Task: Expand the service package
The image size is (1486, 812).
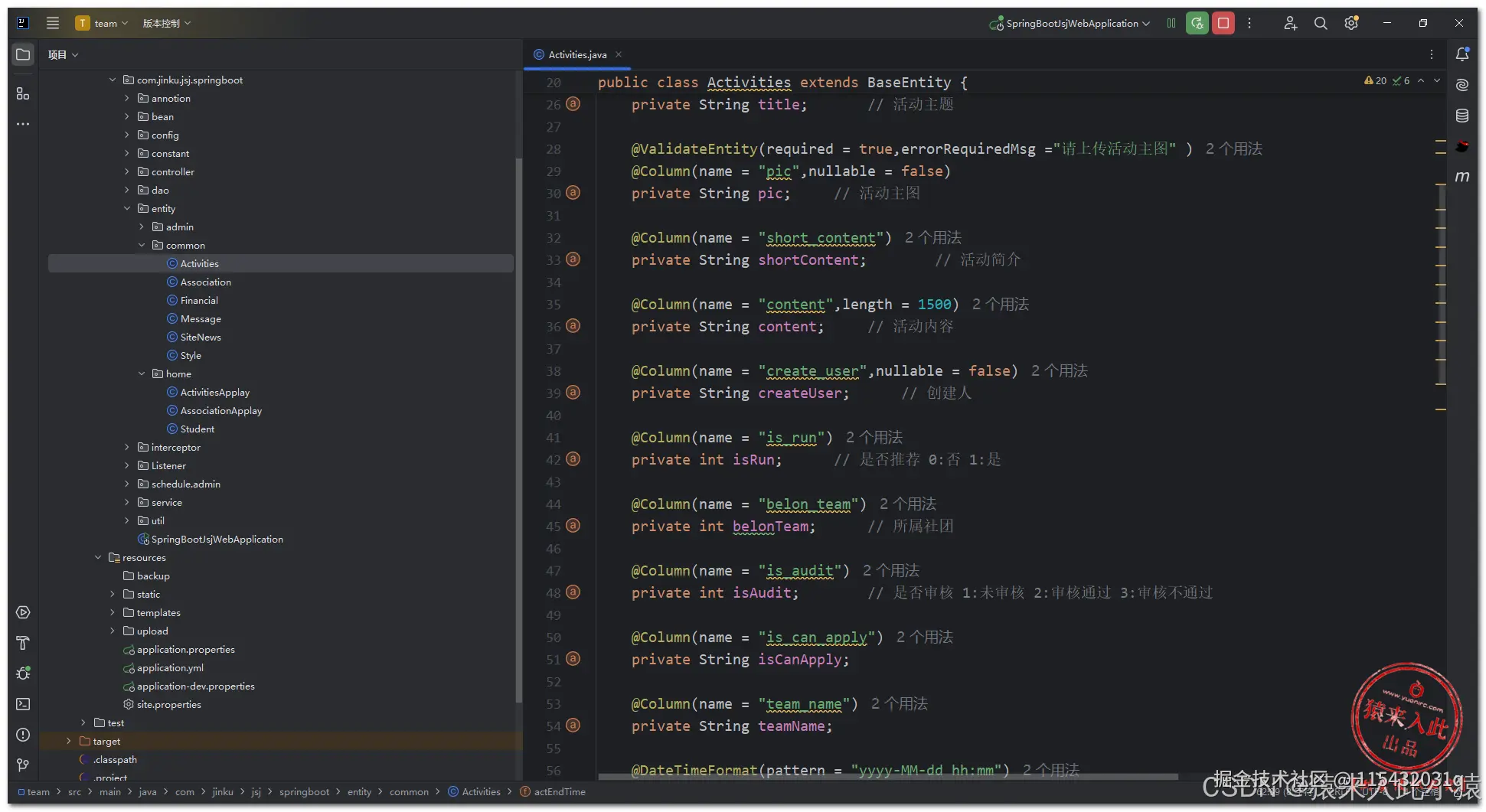Action: (x=127, y=502)
